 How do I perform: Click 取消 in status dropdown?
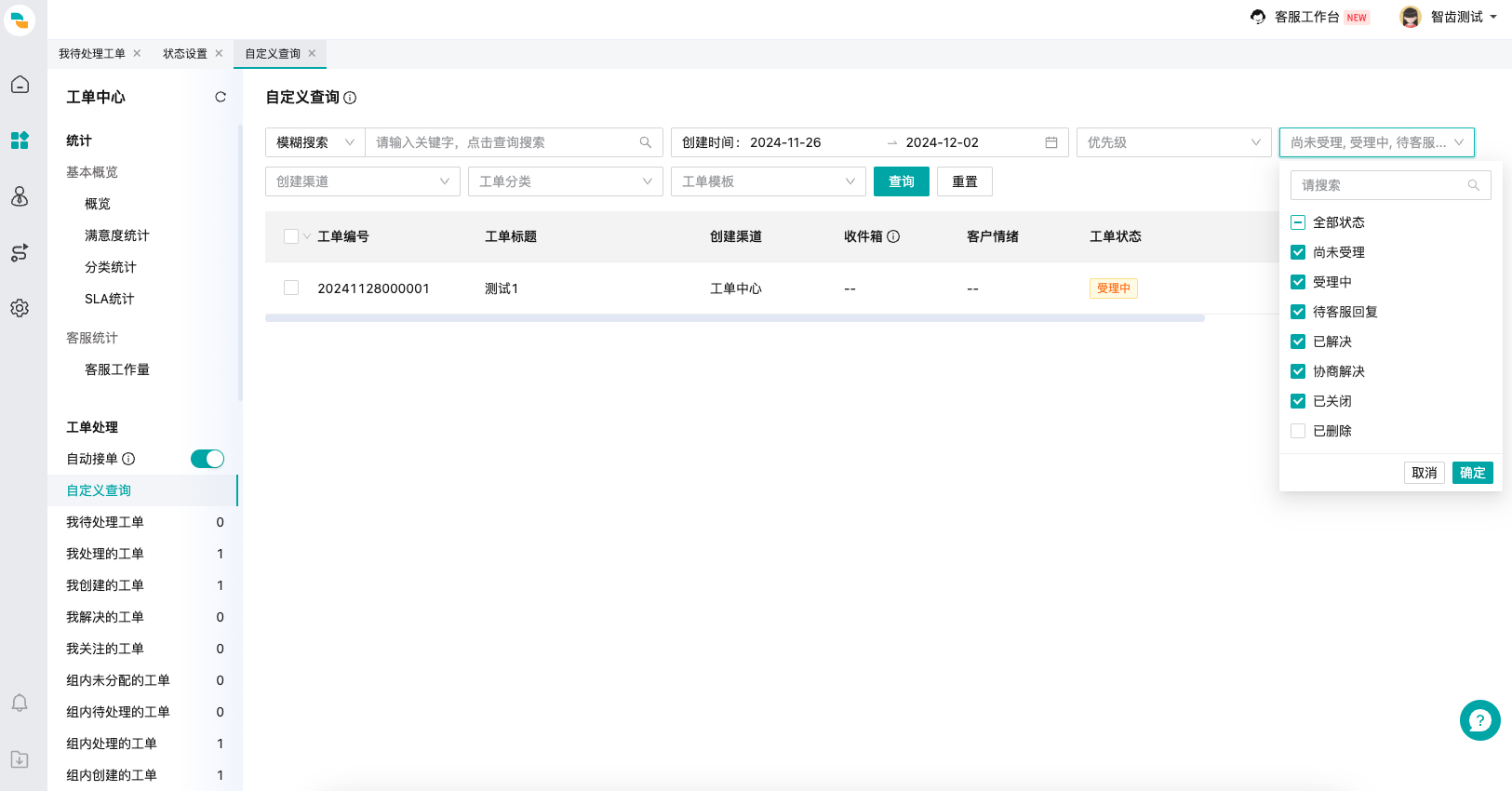(1425, 473)
